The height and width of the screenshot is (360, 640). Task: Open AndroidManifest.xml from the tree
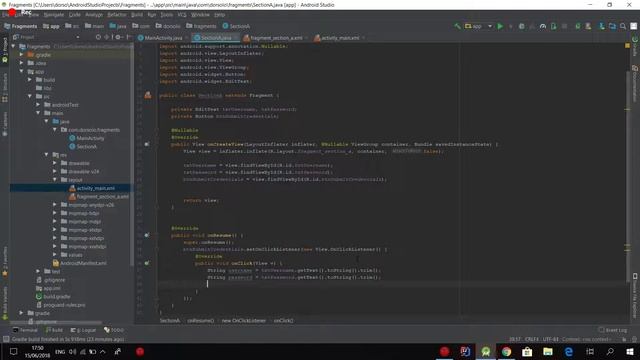click(x=80, y=263)
